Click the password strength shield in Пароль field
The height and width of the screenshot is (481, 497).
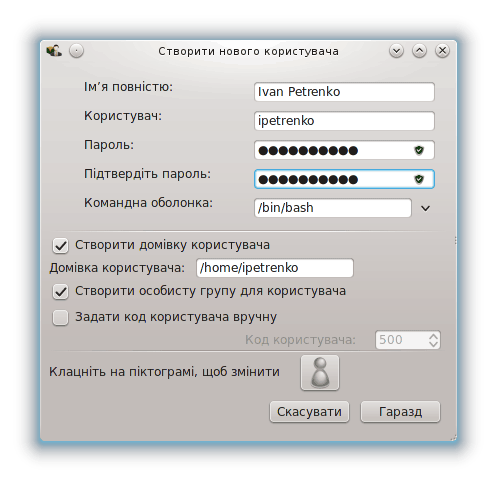[x=419, y=150]
